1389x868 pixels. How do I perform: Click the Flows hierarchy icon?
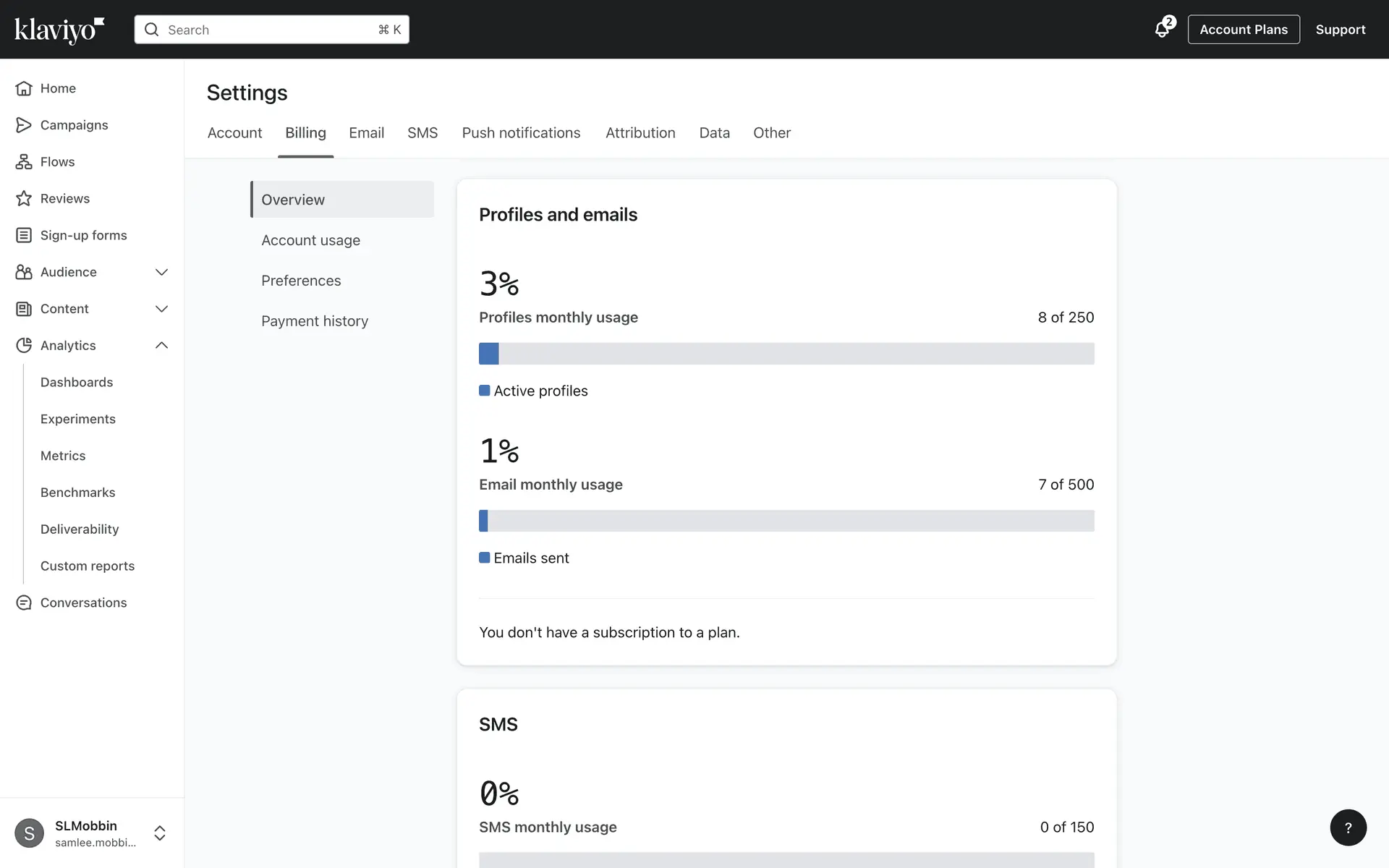[24, 162]
